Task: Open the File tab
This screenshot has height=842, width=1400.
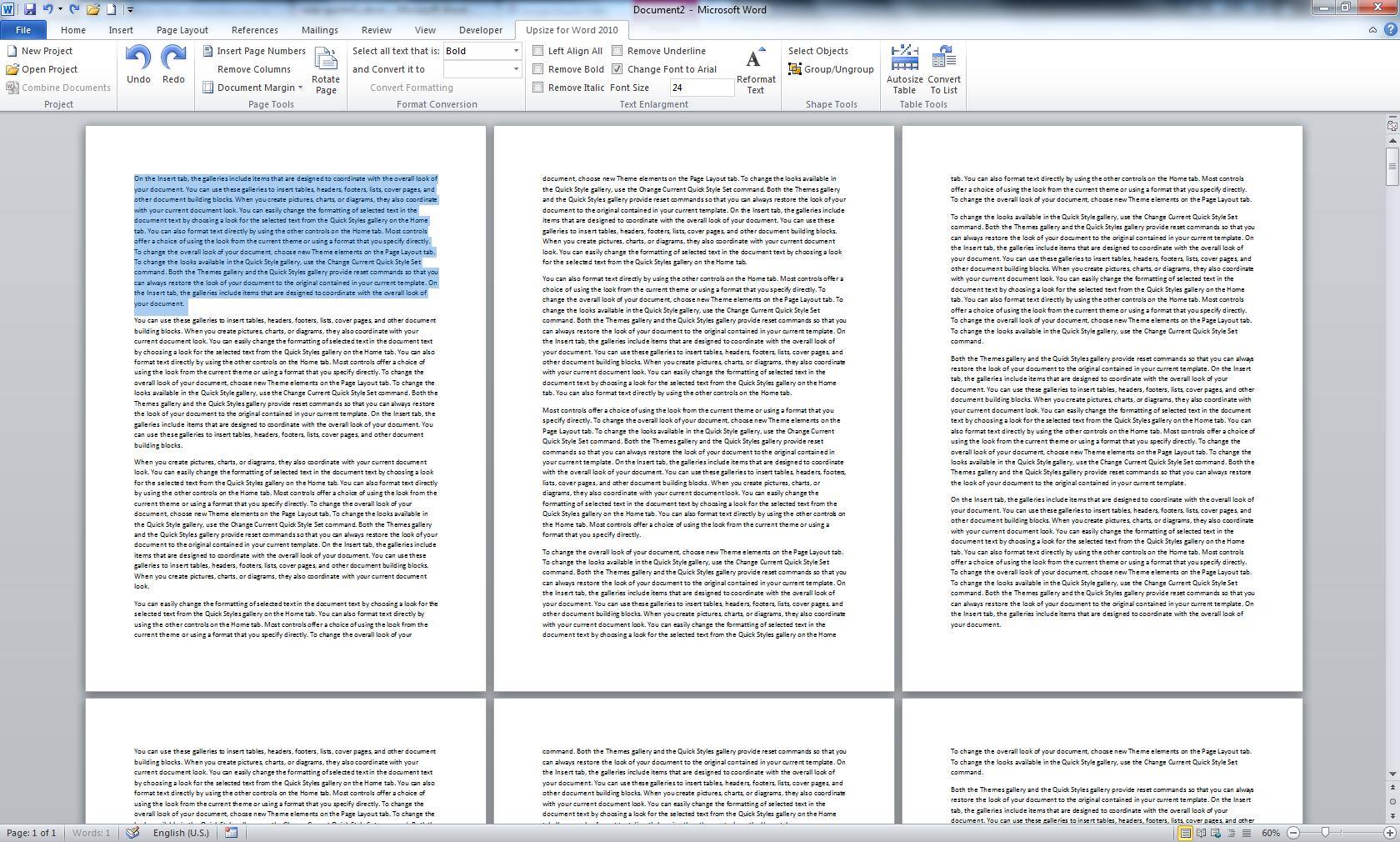Action: click(x=23, y=30)
